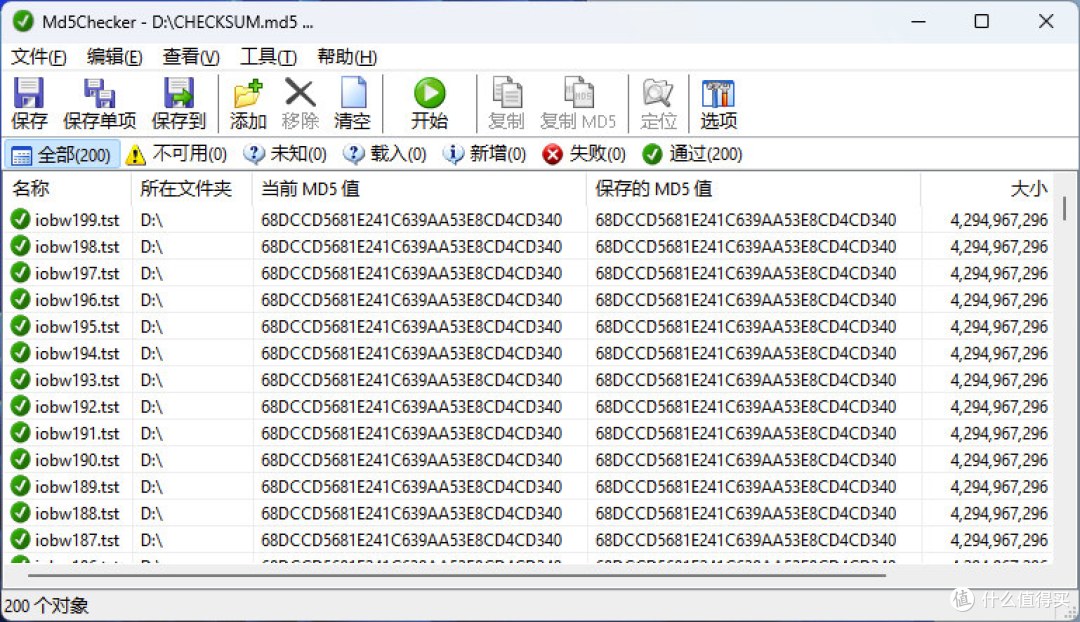Select the file iobw193.tst
Viewport: 1080px width, 622px height.
pos(76,380)
